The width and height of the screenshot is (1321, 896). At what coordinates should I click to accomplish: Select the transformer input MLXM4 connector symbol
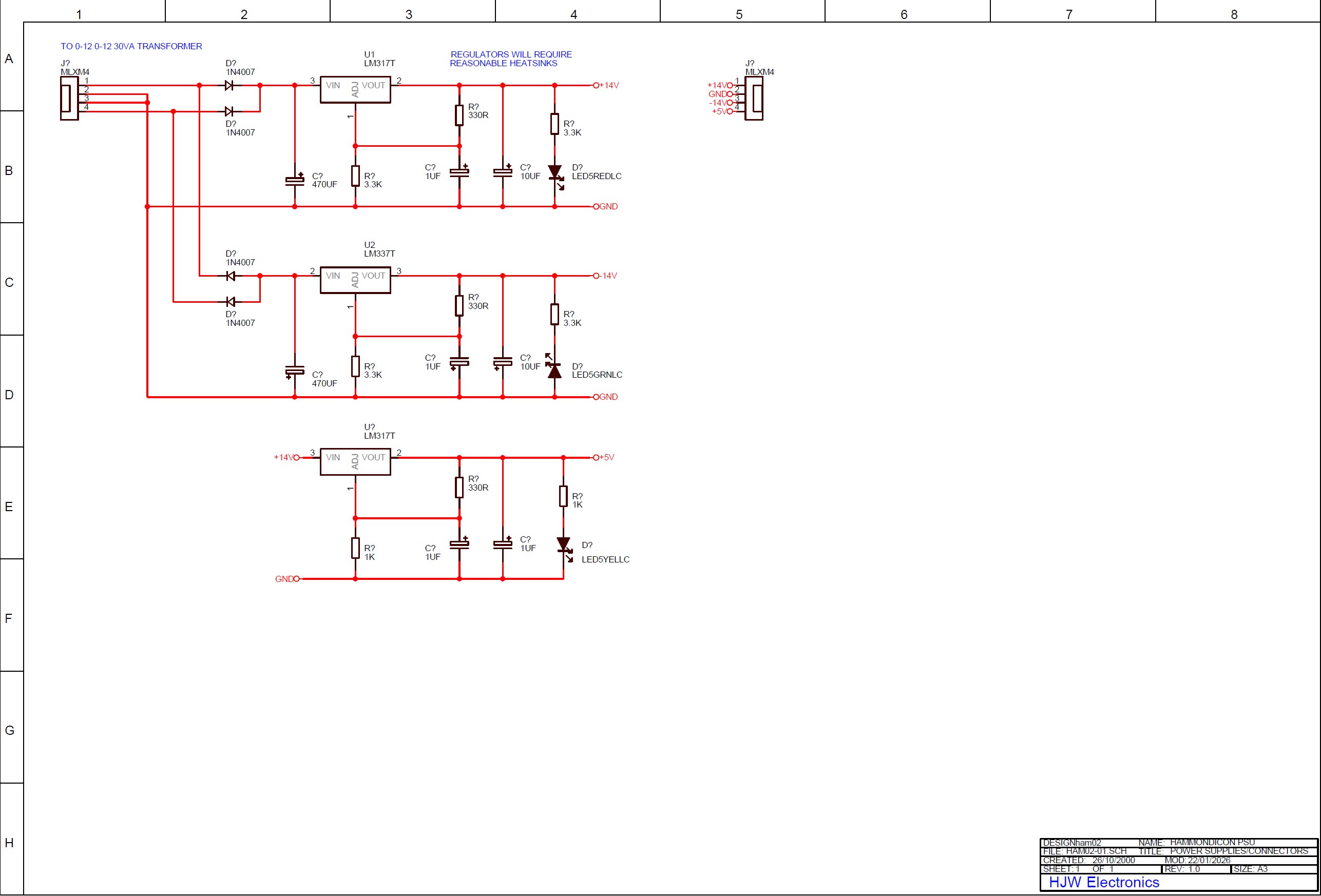pos(69,99)
